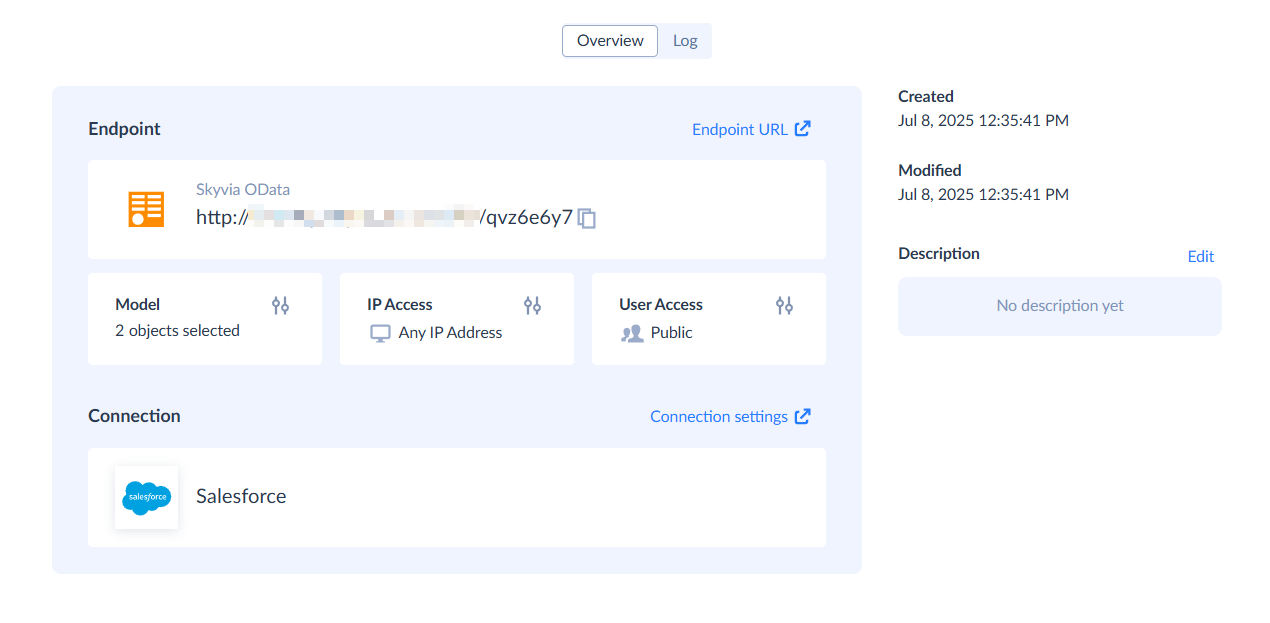Edit the description

1201,256
